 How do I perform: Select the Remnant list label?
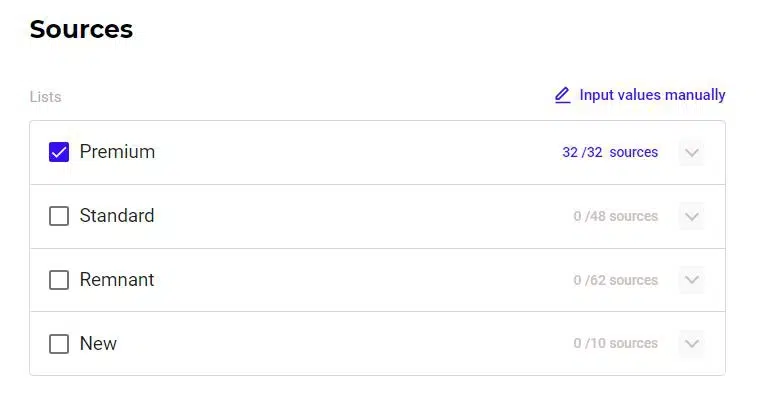(117, 280)
